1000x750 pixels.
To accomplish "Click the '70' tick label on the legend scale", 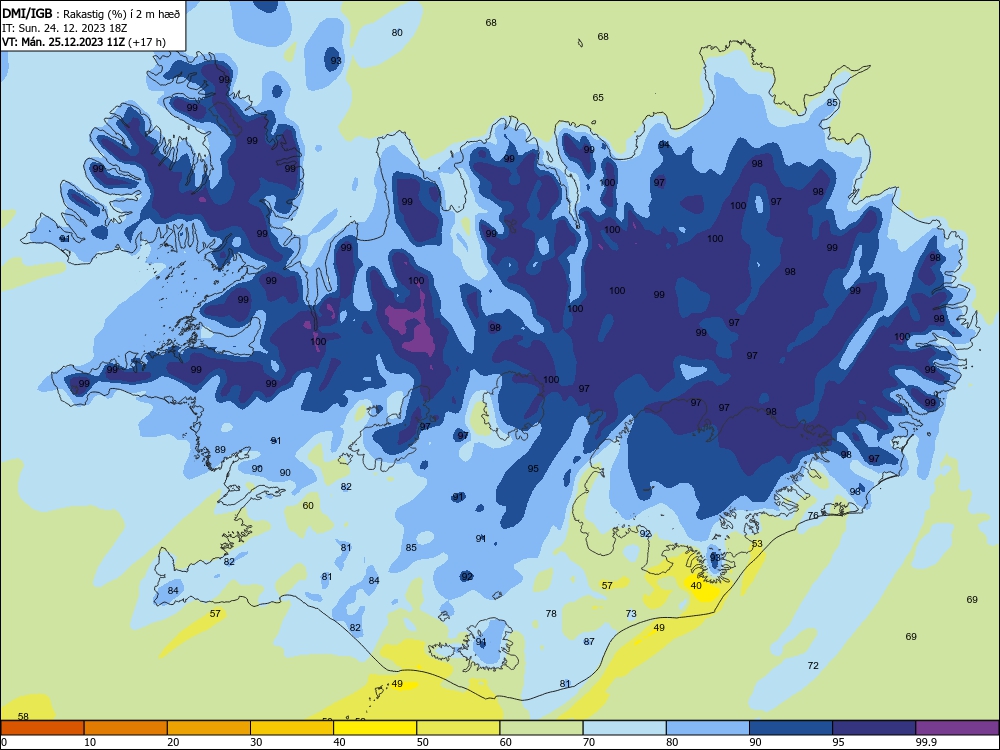I will click(589, 742).
